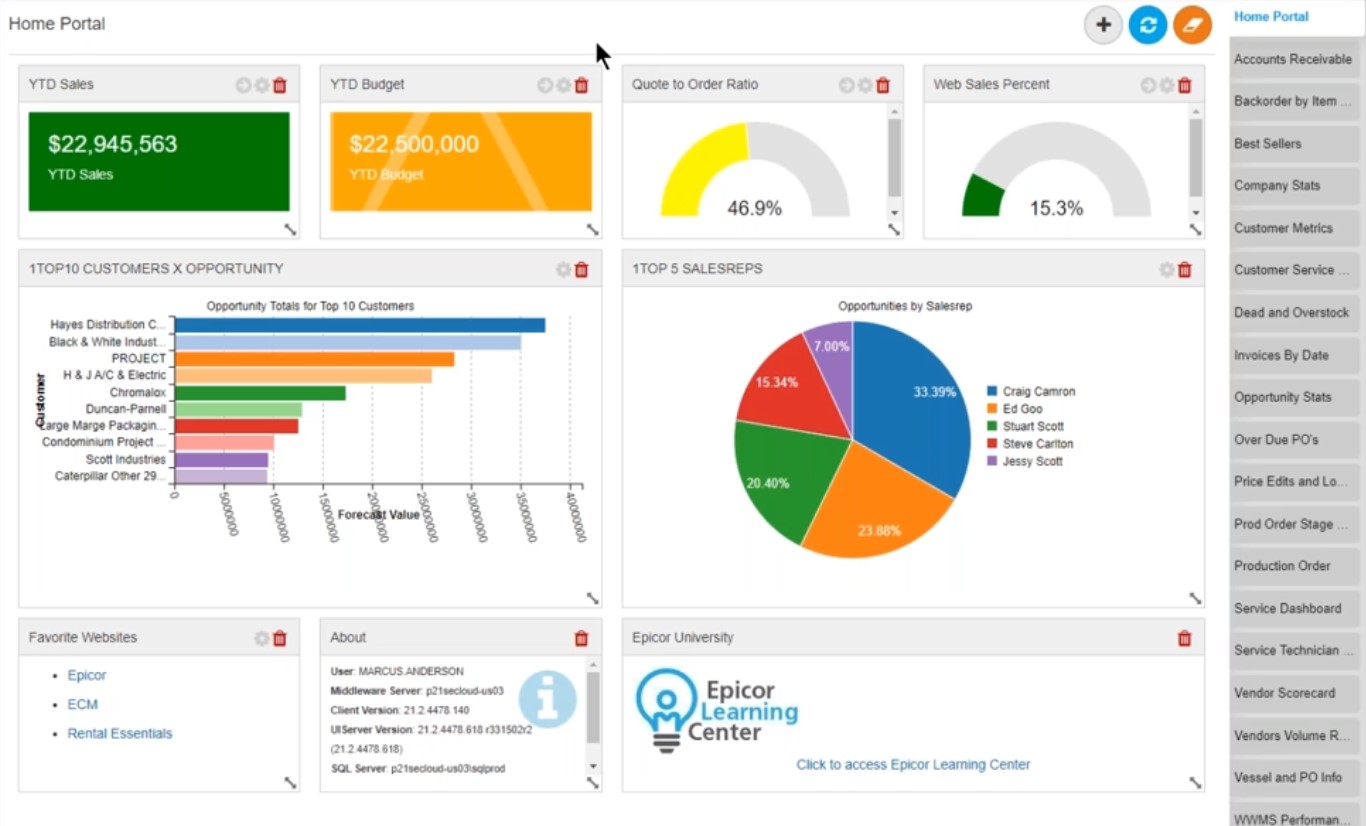Viewport: 1366px width, 826px height.
Task: Delete the Epicor University widget
Action: 1185,638
